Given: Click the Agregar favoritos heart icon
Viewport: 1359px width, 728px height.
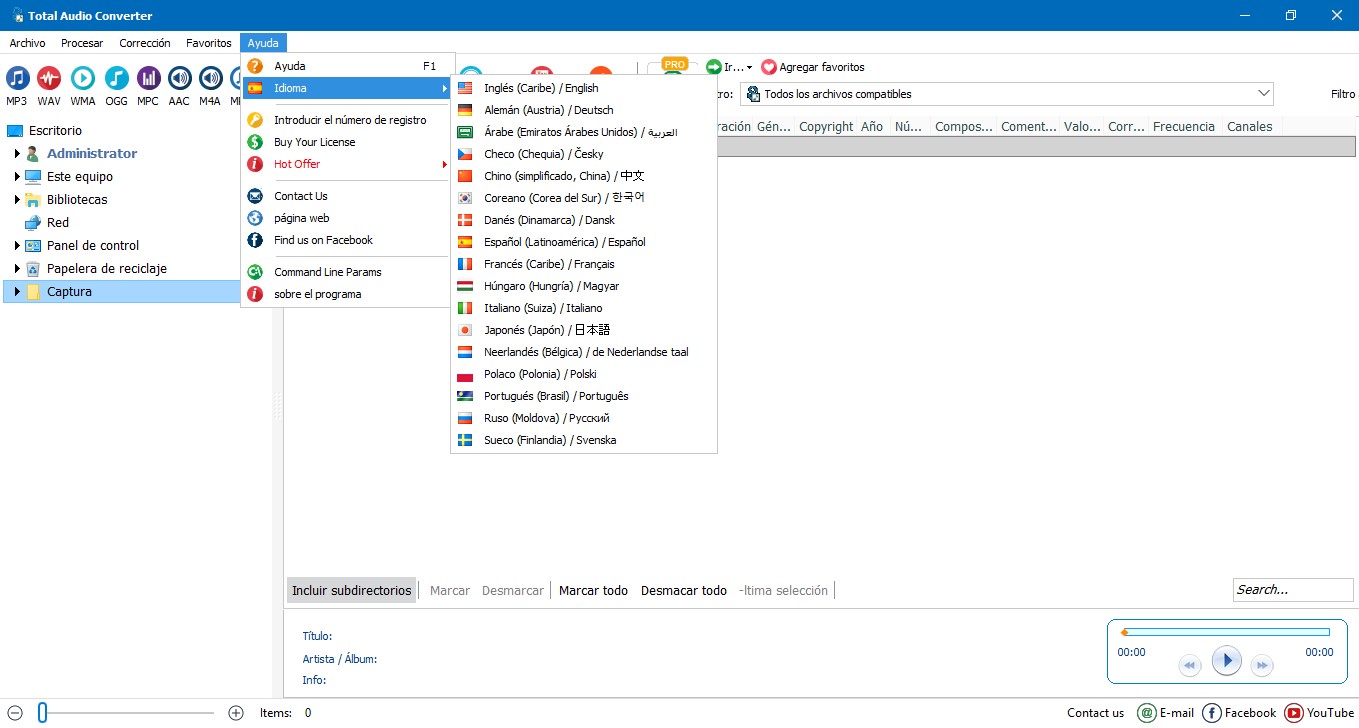Looking at the screenshot, I should [768, 67].
